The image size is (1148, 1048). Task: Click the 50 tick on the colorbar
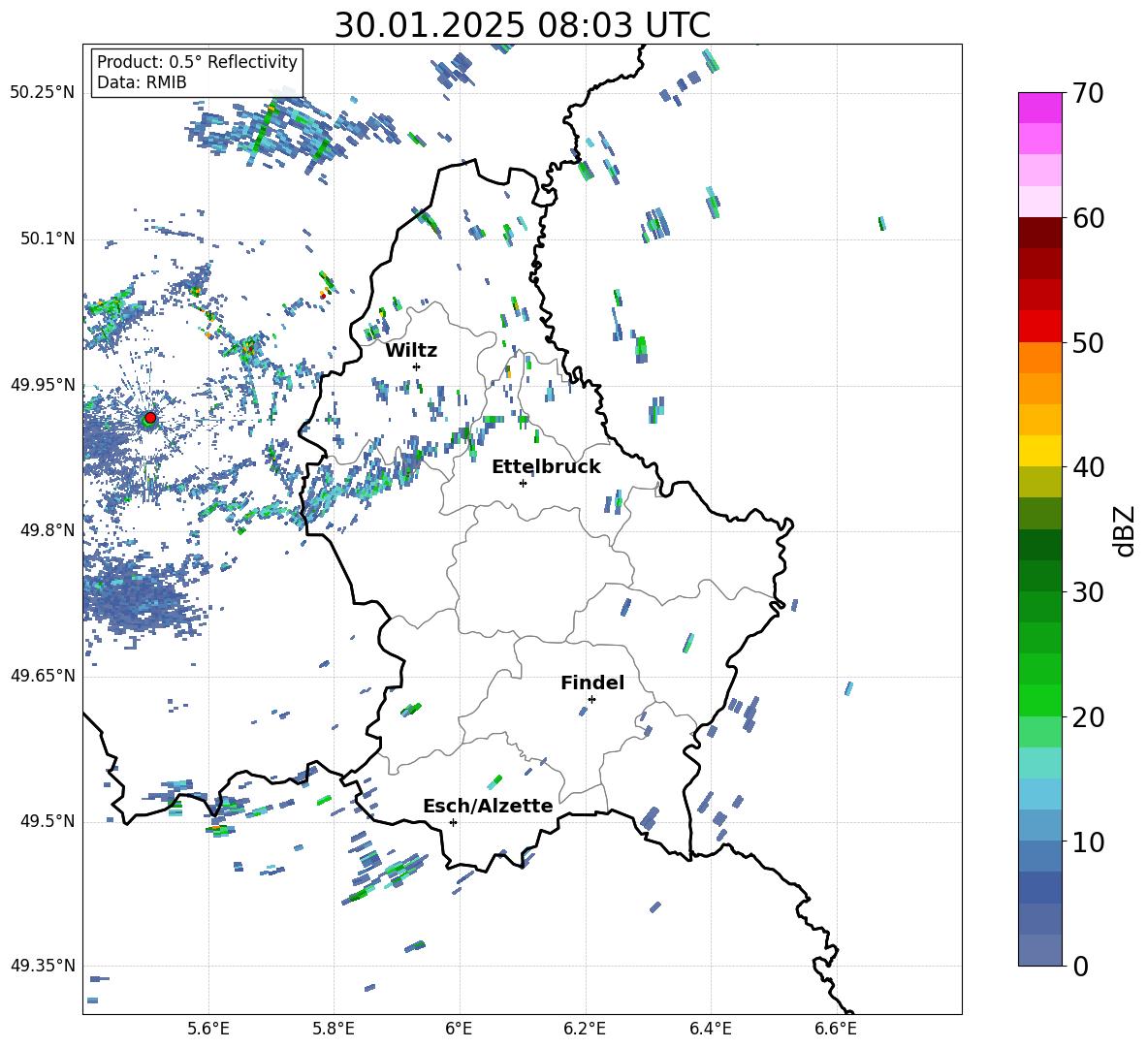coord(1087,342)
